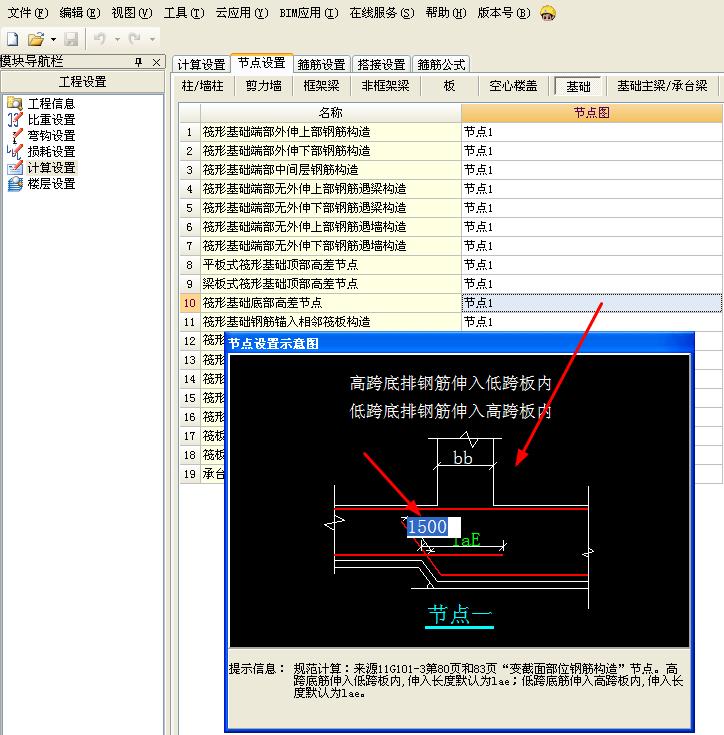The image size is (724, 735).
Task: Expand the Redo history dropdown arrow
Action: point(152,39)
